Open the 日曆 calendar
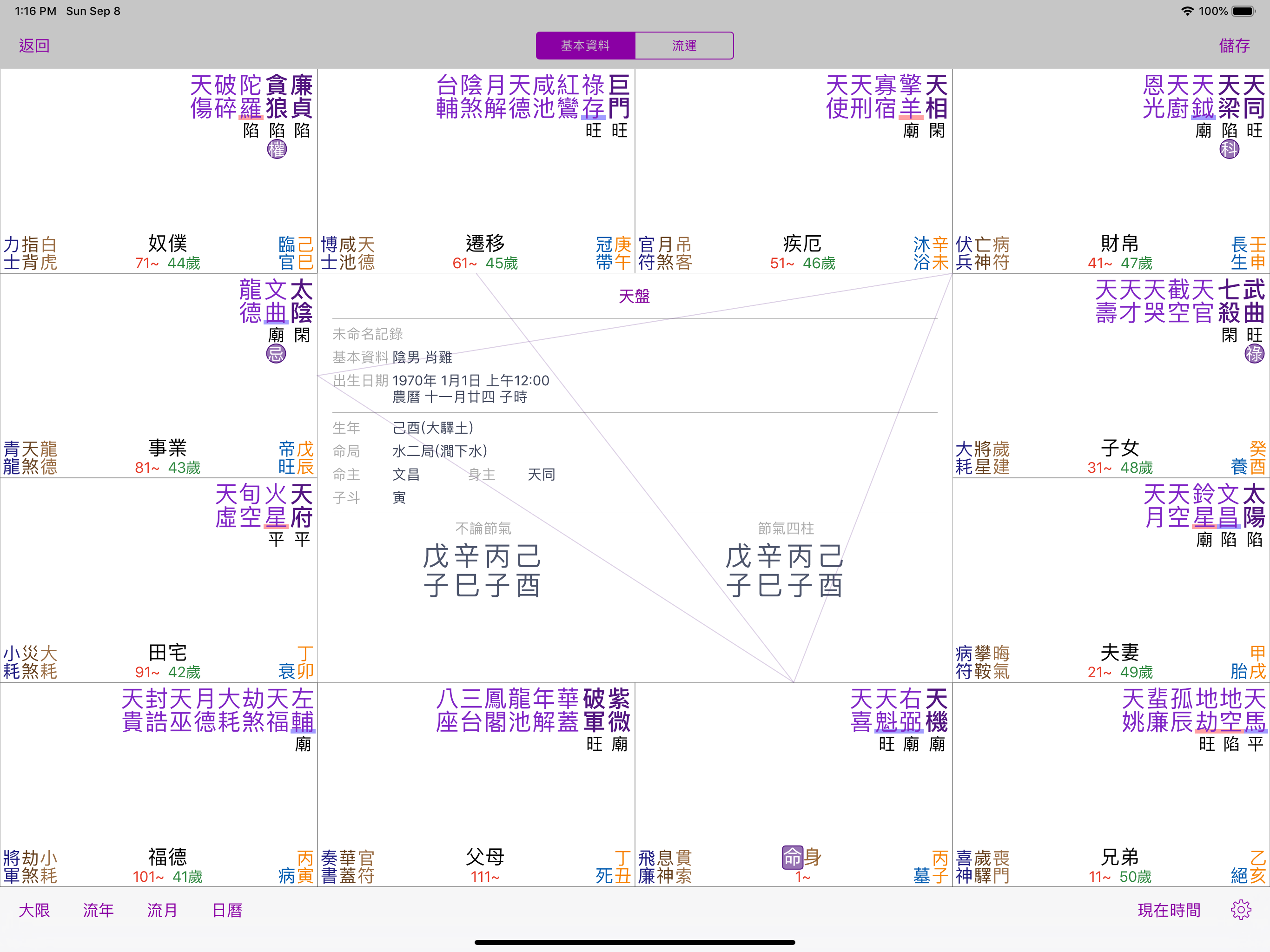 pos(227,910)
